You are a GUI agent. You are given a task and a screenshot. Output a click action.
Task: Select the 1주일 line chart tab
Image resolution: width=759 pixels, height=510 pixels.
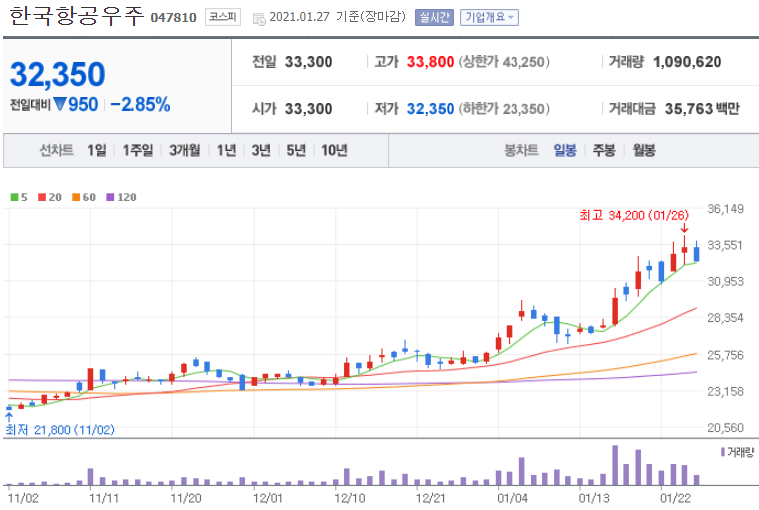pyautogui.click(x=137, y=150)
